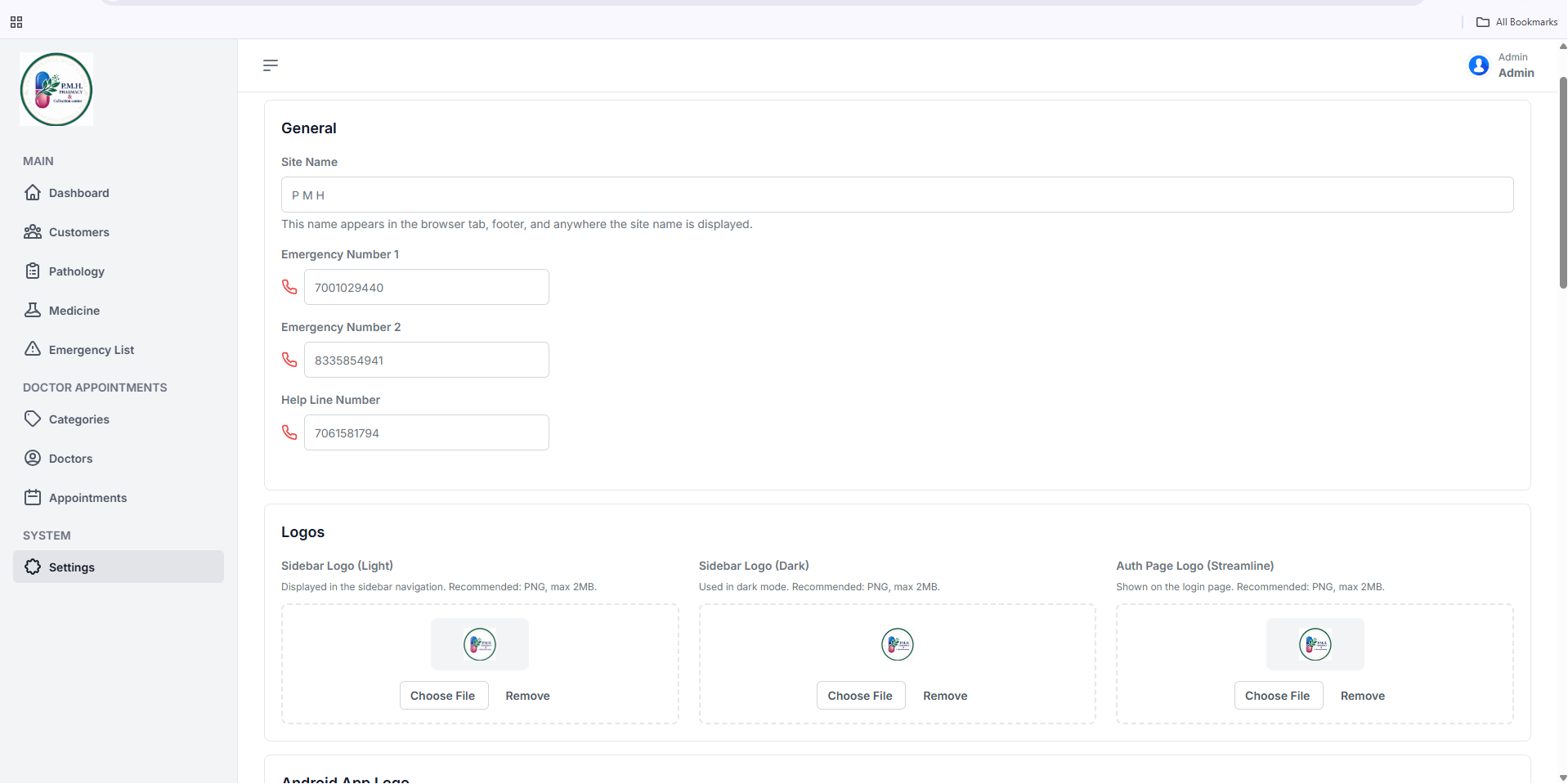The image size is (1568, 784).
Task: Click the Auth Page Logo preview thumbnail
Action: tap(1315, 644)
